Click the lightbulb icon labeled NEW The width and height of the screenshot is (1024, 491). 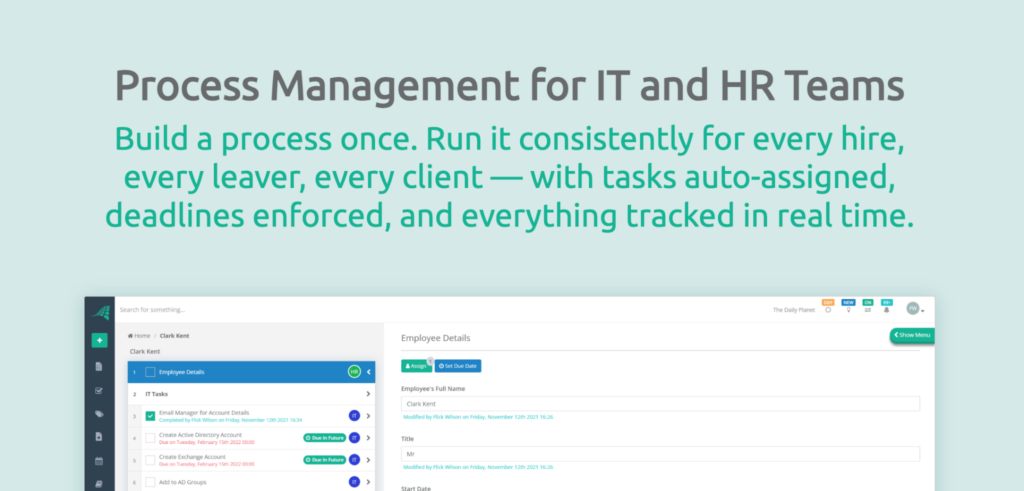click(848, 309)
